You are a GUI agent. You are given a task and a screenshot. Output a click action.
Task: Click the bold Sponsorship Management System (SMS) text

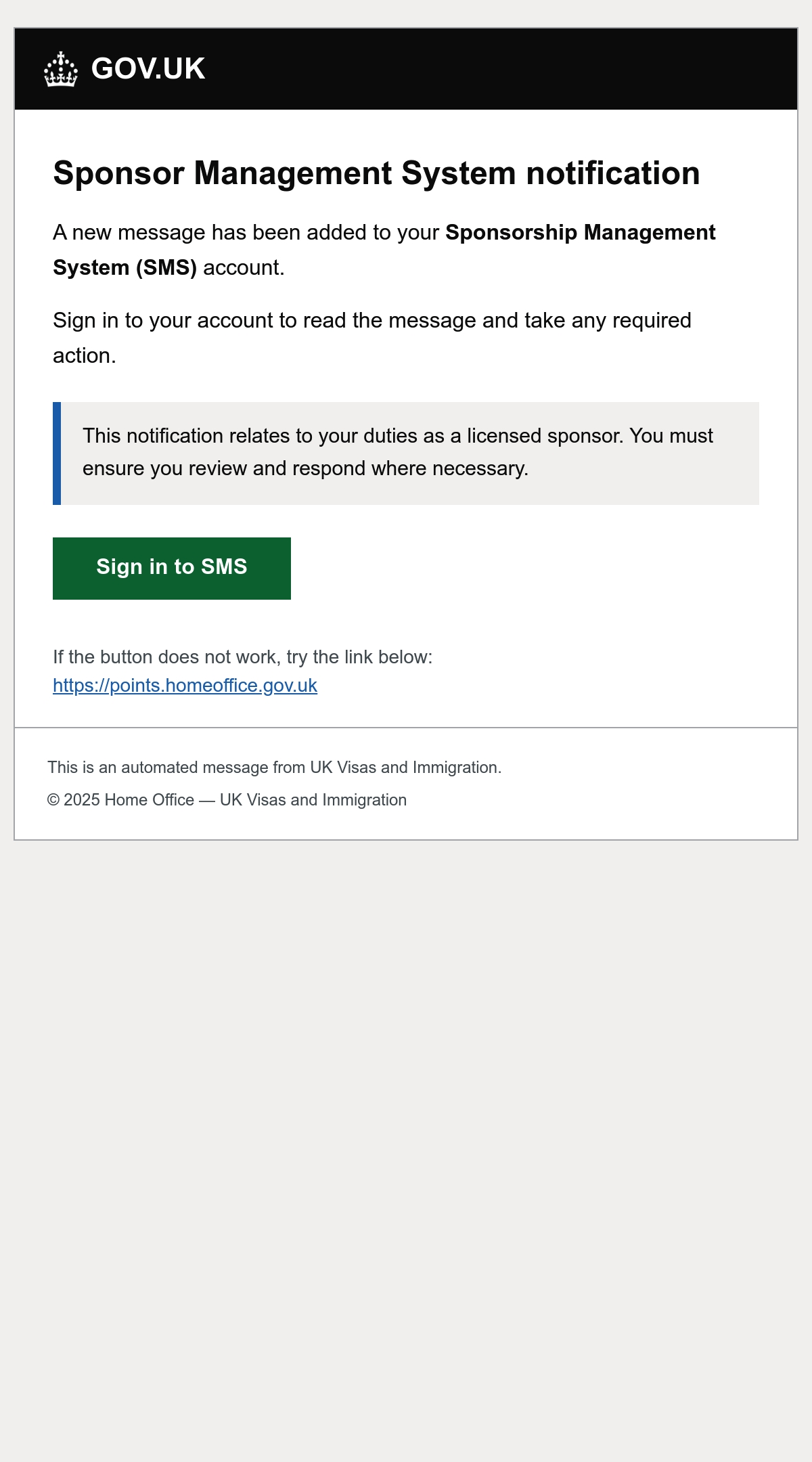click(384, 250)
